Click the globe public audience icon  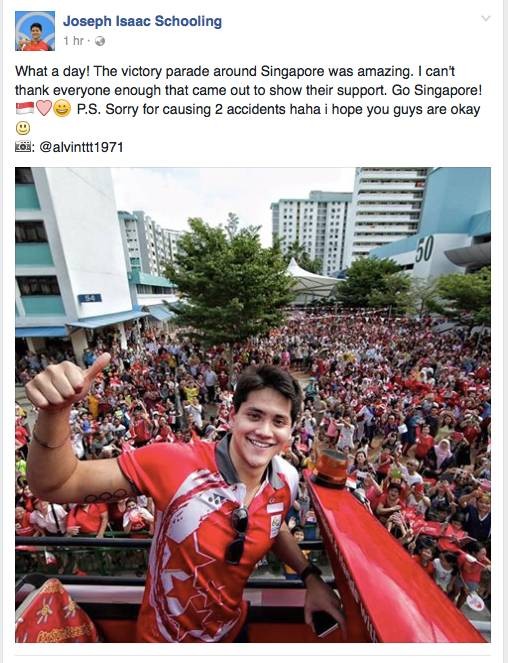(x=100, y=41)
